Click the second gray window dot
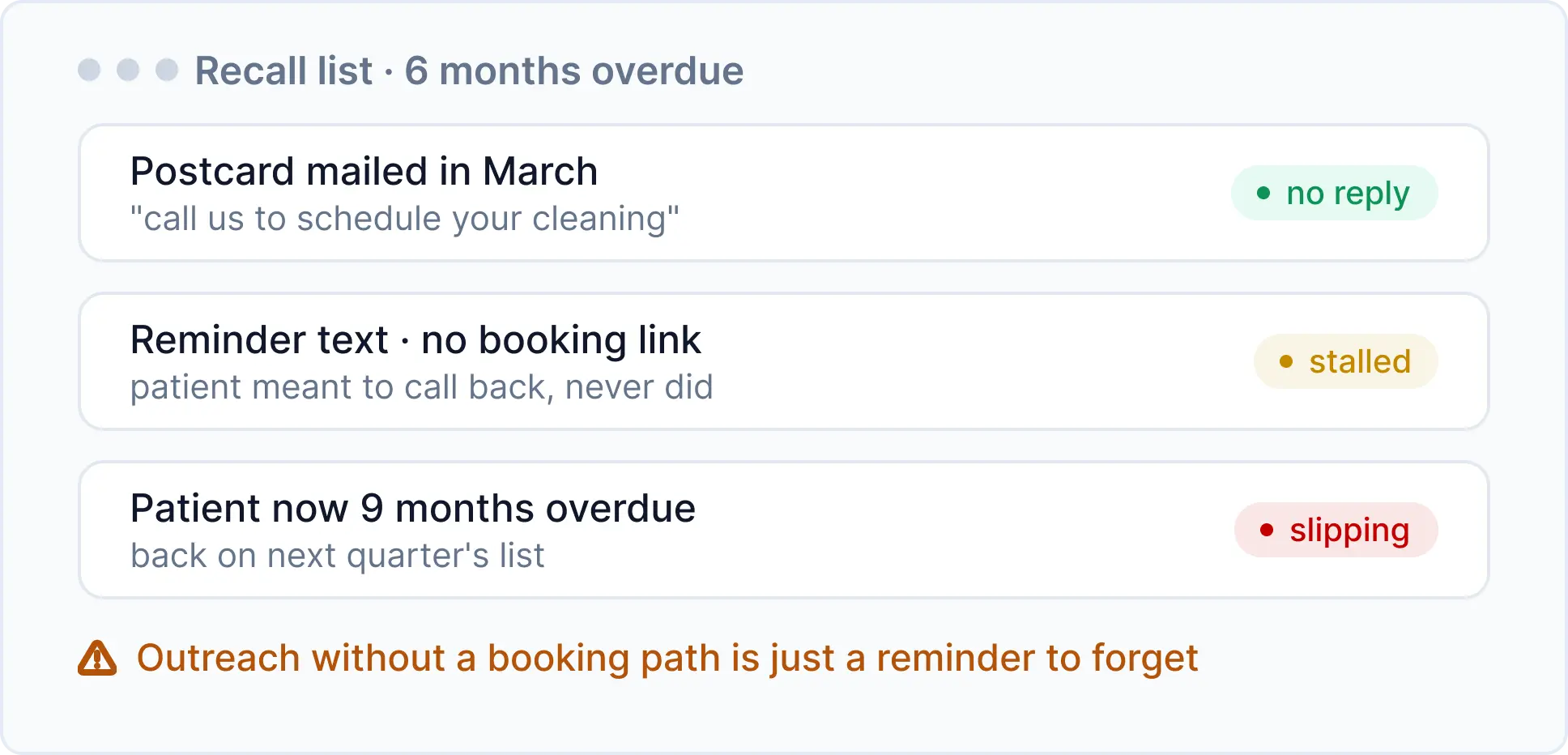1568x755 pixels. [128, 70]
